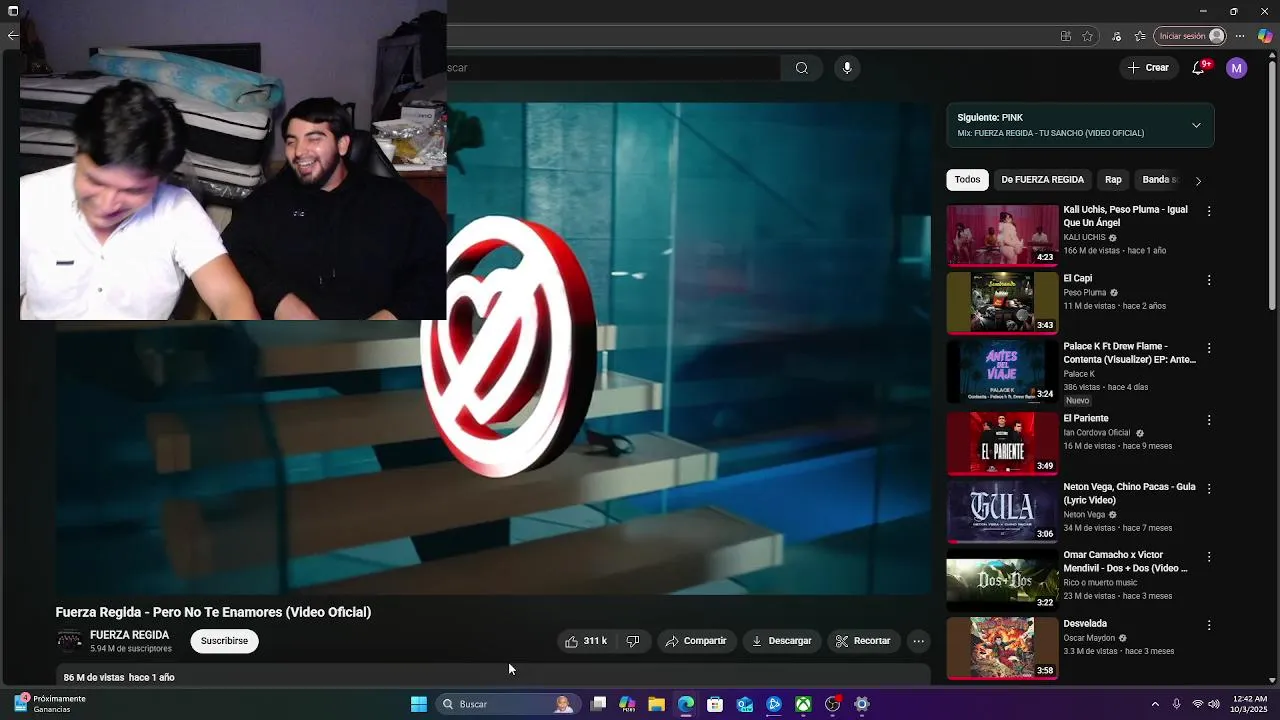Image resolution: width=1280 pixels, height=720 pixels.
Task: Open options menu for Igual Que Un Ángel
Action: coord(1209,211)
